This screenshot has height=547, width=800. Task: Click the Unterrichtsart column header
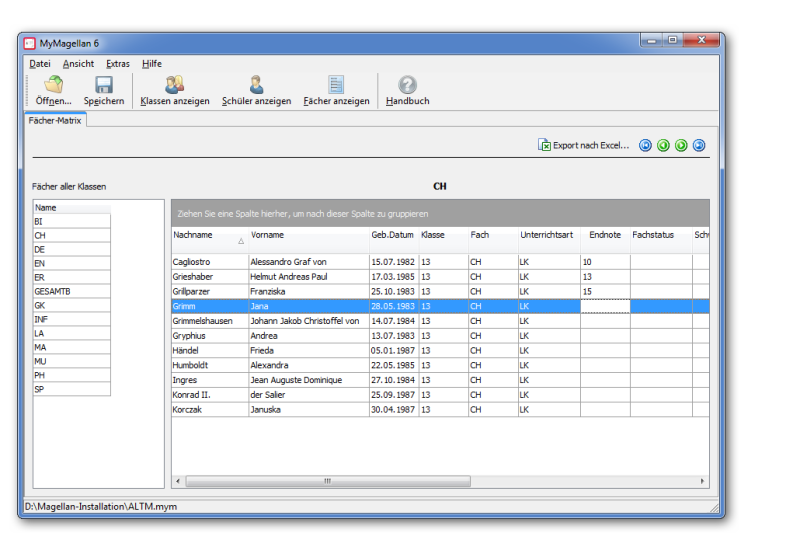pyautogui.click(x=549, y=239)
